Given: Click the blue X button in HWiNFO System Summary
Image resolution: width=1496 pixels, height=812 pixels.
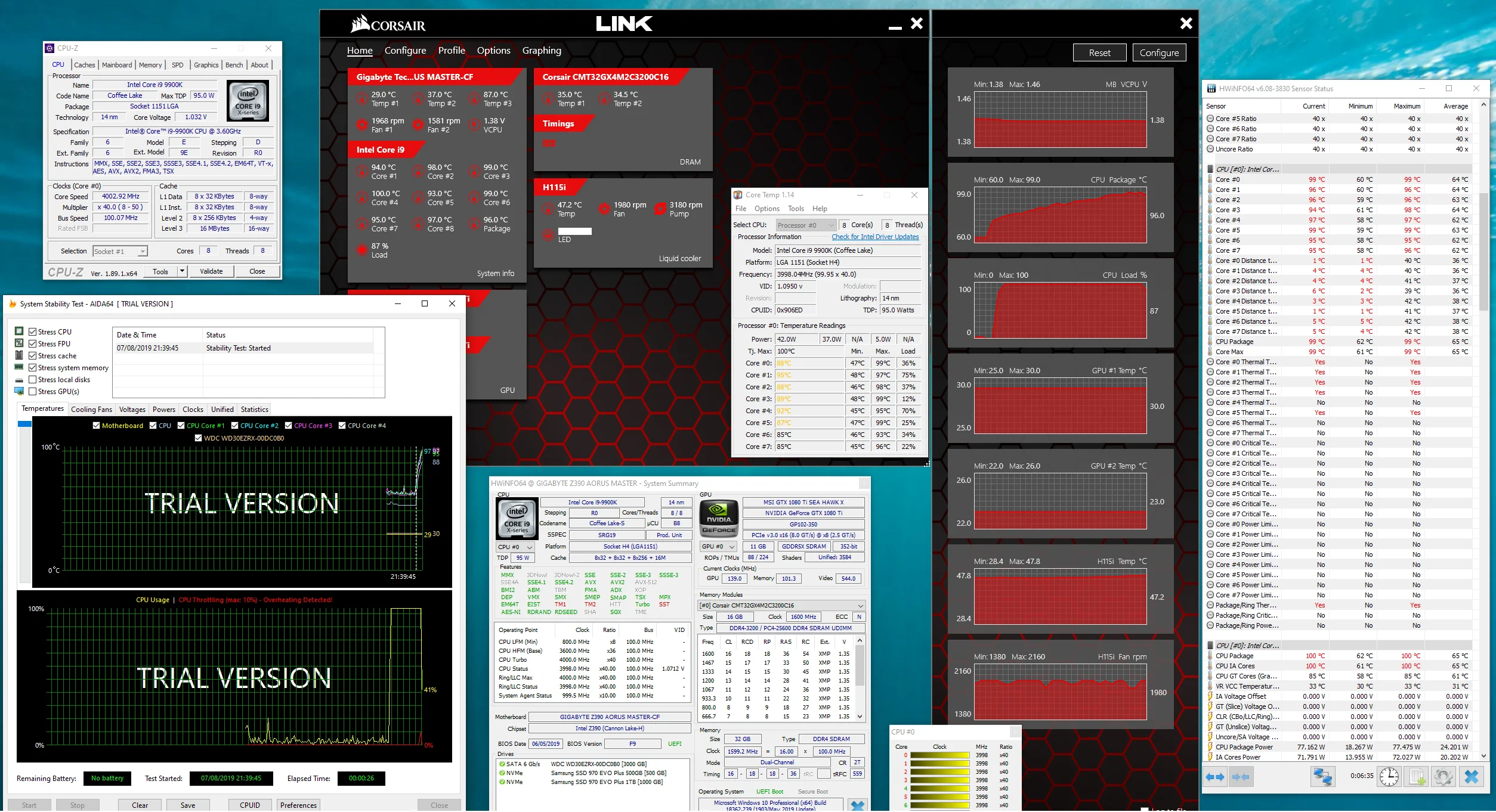Looking at the screenshot, I should click(858, 805).
